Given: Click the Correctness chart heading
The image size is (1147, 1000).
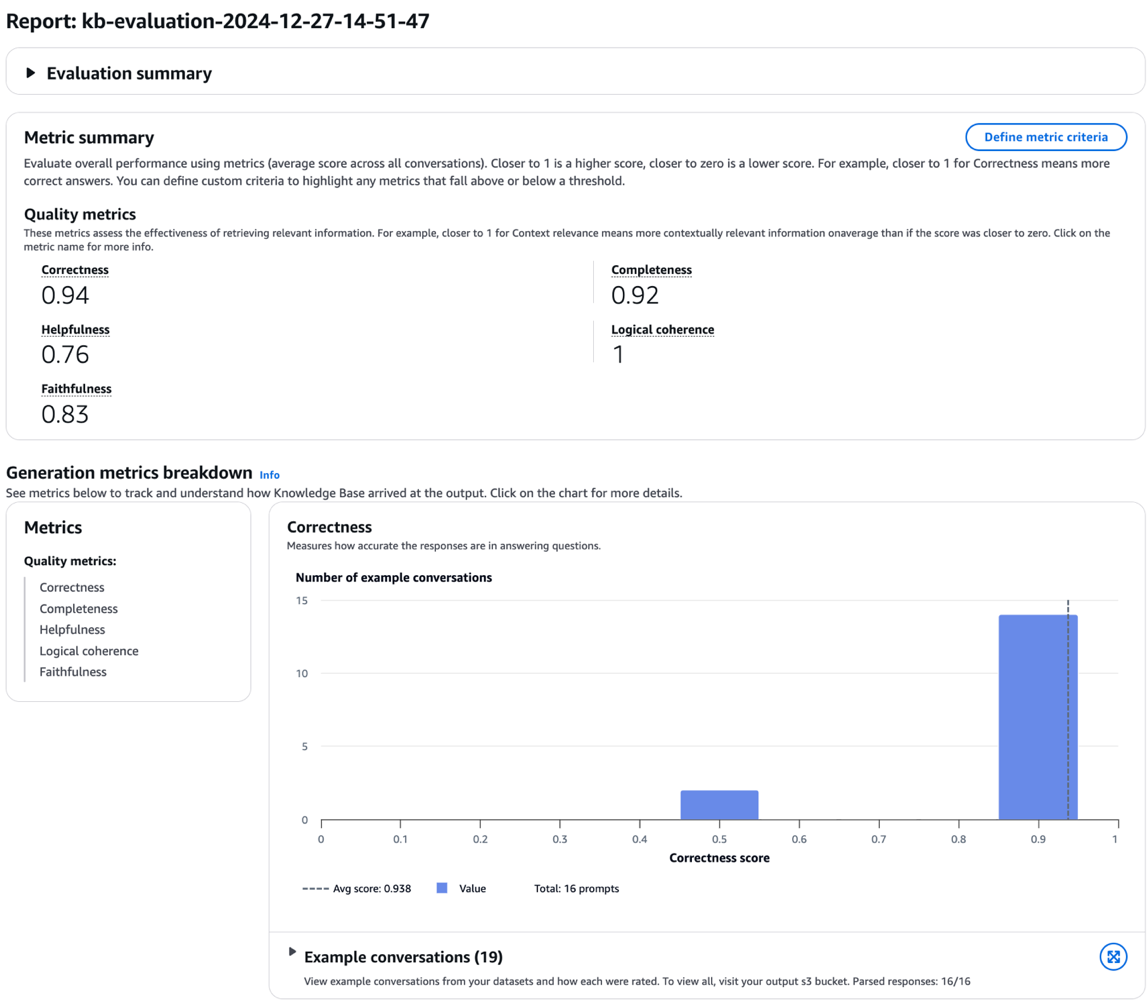Looking at the screenshot, I should (x=329, y=527).
